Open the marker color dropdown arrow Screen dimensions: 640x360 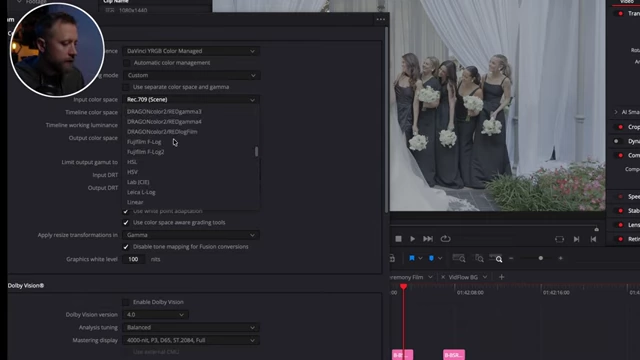[x=440, y=258]
